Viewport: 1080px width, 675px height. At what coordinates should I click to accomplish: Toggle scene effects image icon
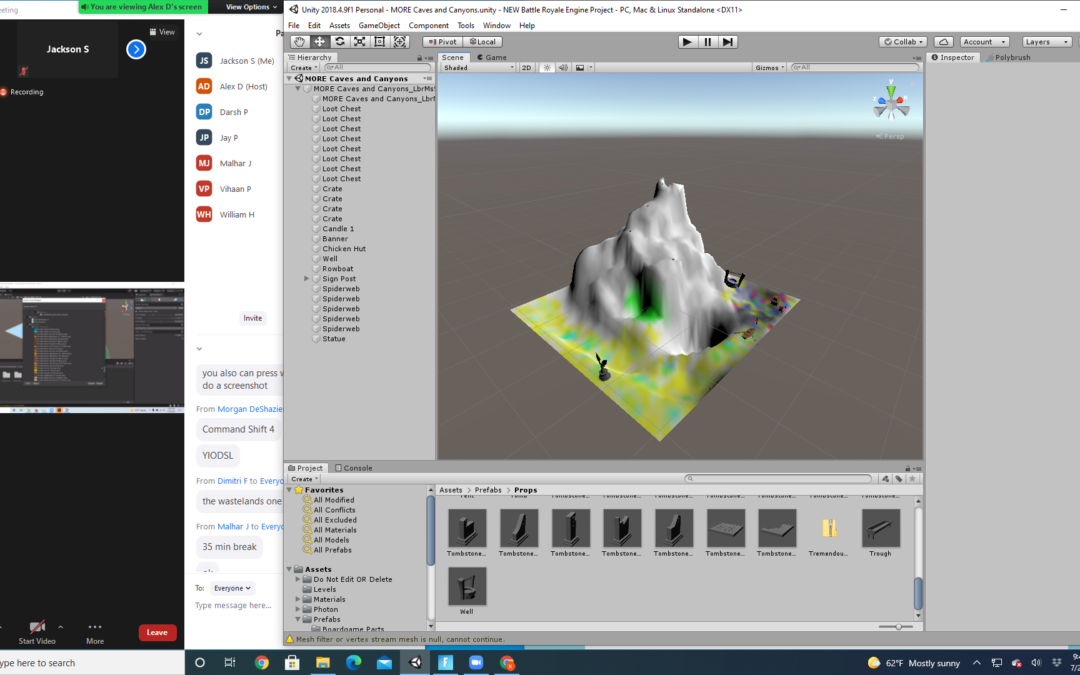coord(580,68)
